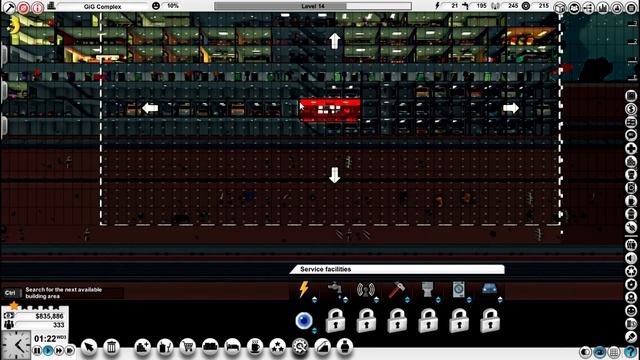Set normal play speed
Image resolution: width=640 pixels, height=360 pixels.
[48, 350]
